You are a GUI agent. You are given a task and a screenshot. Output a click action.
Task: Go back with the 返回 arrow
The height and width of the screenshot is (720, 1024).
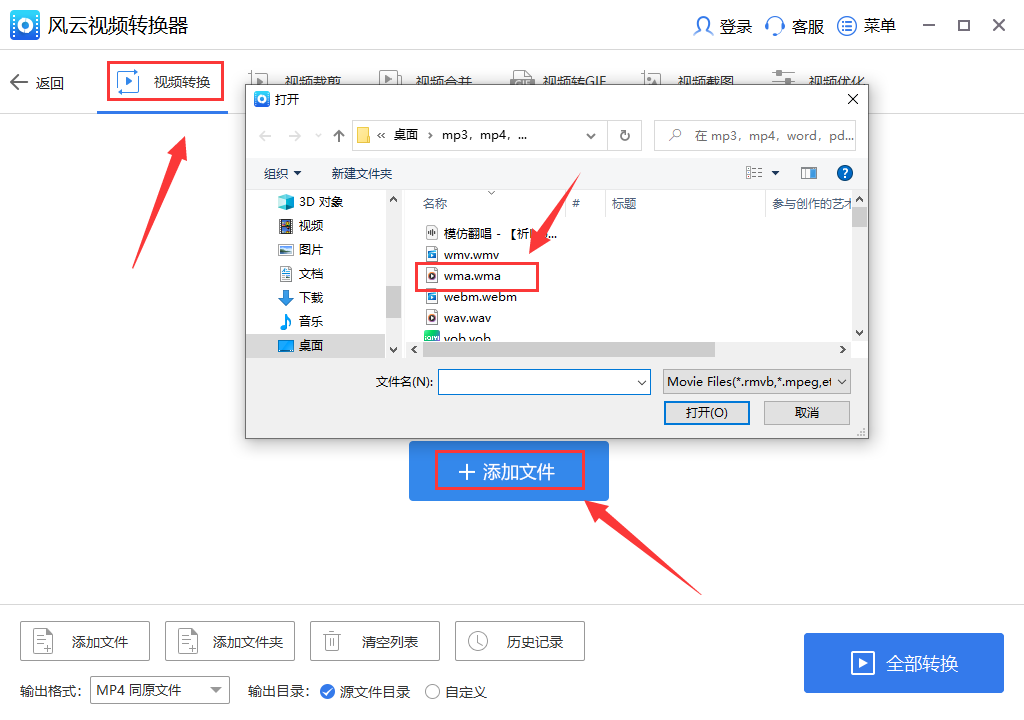point(37,83)
